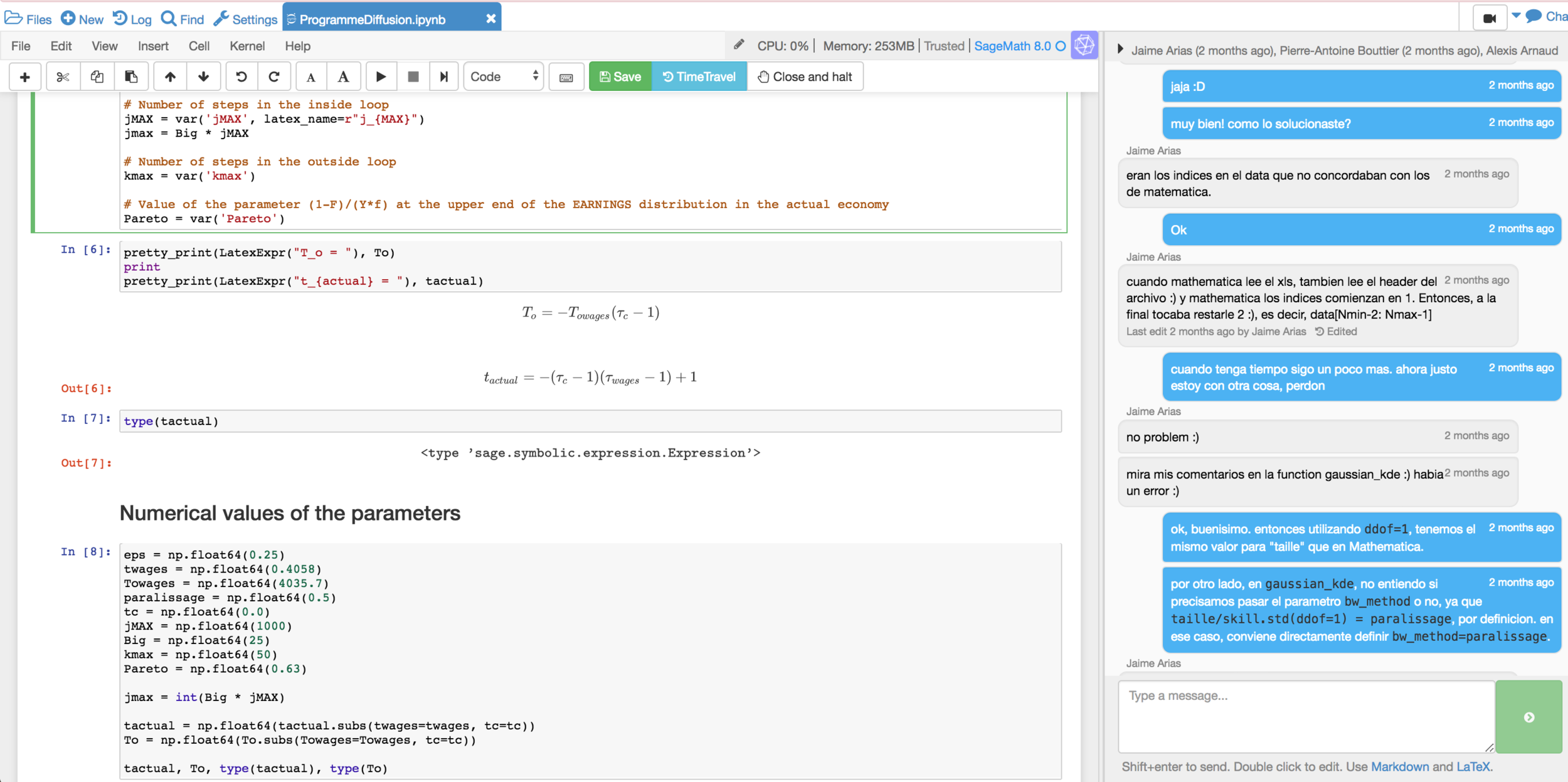
Task: Open the Markdown help link
Action: (1399, 766)
